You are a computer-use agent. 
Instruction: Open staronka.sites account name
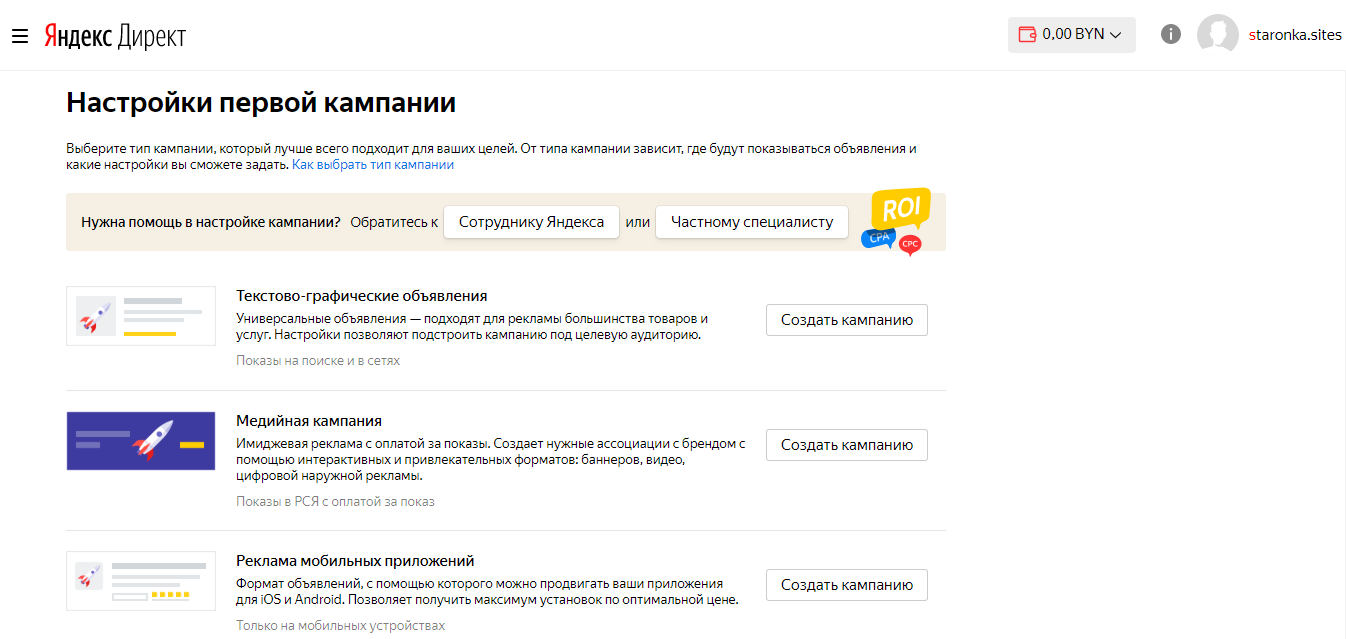[1295, 35]
